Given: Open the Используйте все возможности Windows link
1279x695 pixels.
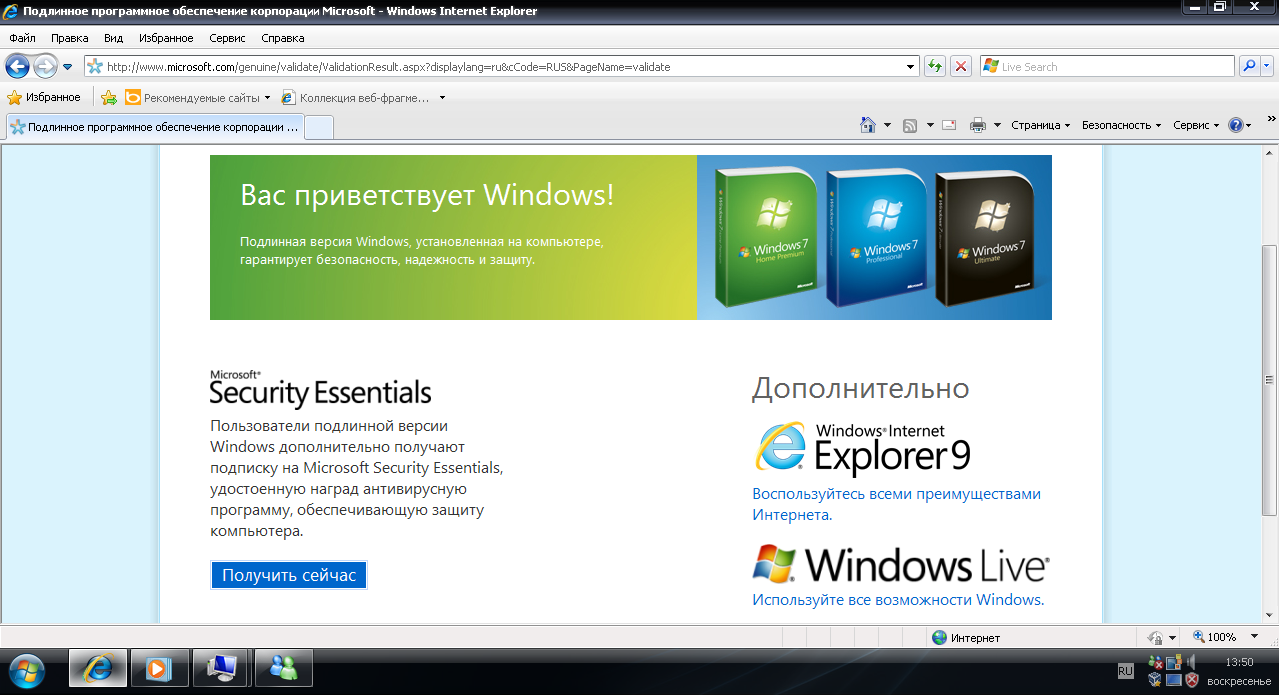Looking at the screenshot, I should point(898,600).
